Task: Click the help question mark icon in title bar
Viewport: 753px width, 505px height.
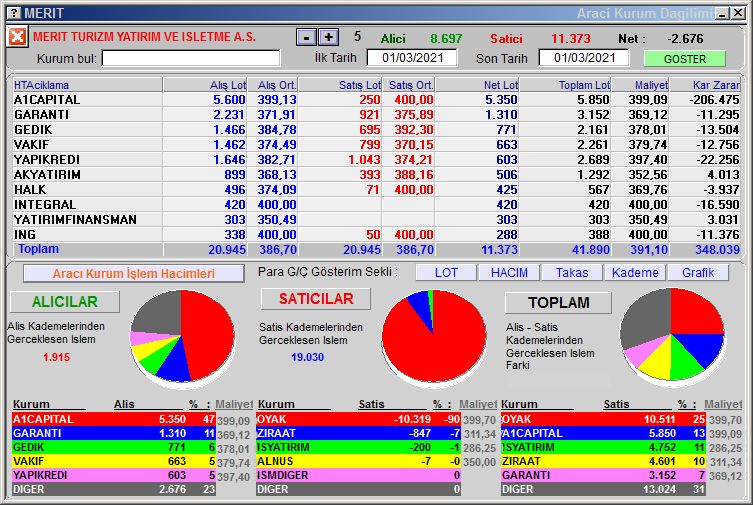Action: pos(15,13)
